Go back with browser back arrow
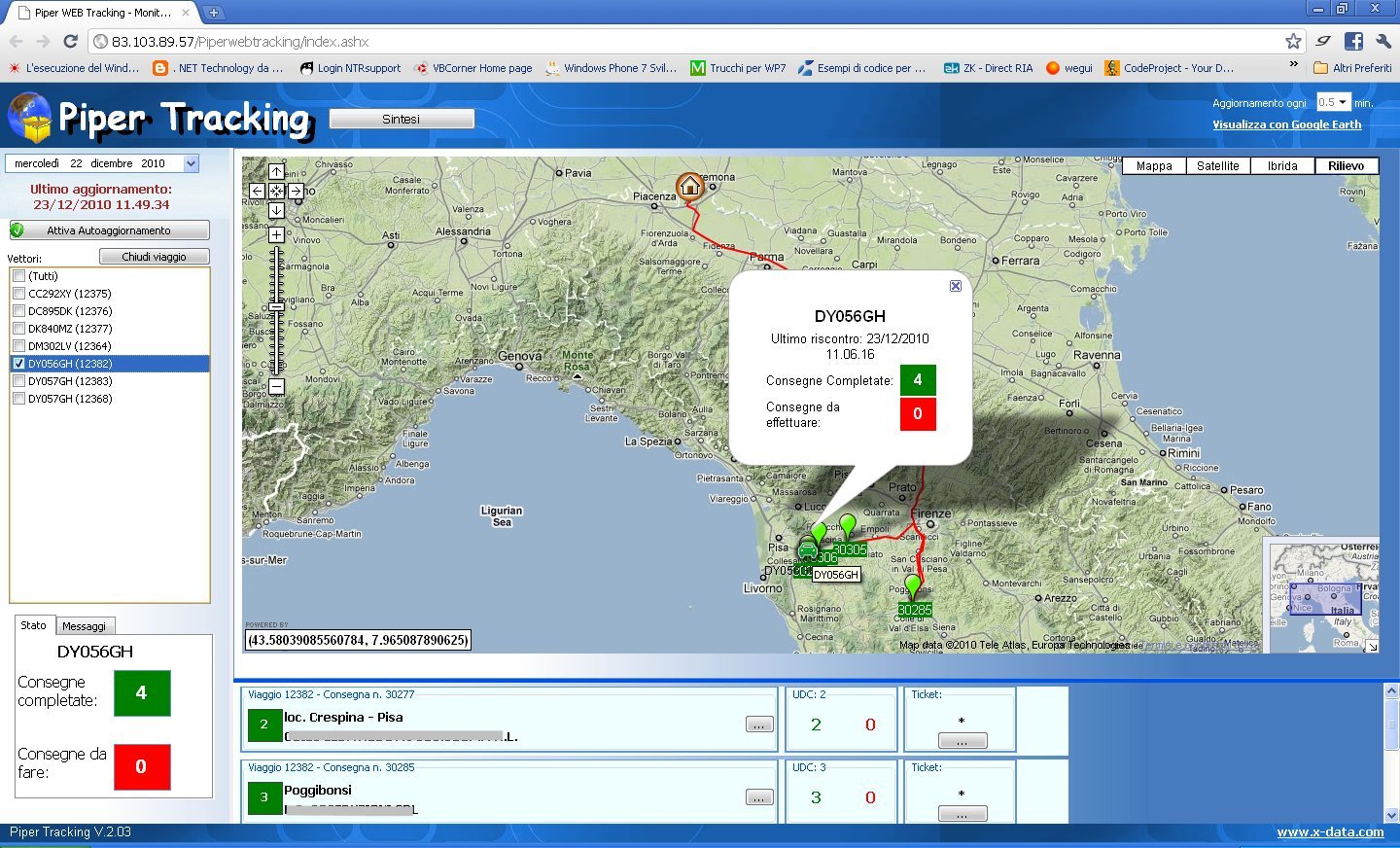 pos(16,41)
